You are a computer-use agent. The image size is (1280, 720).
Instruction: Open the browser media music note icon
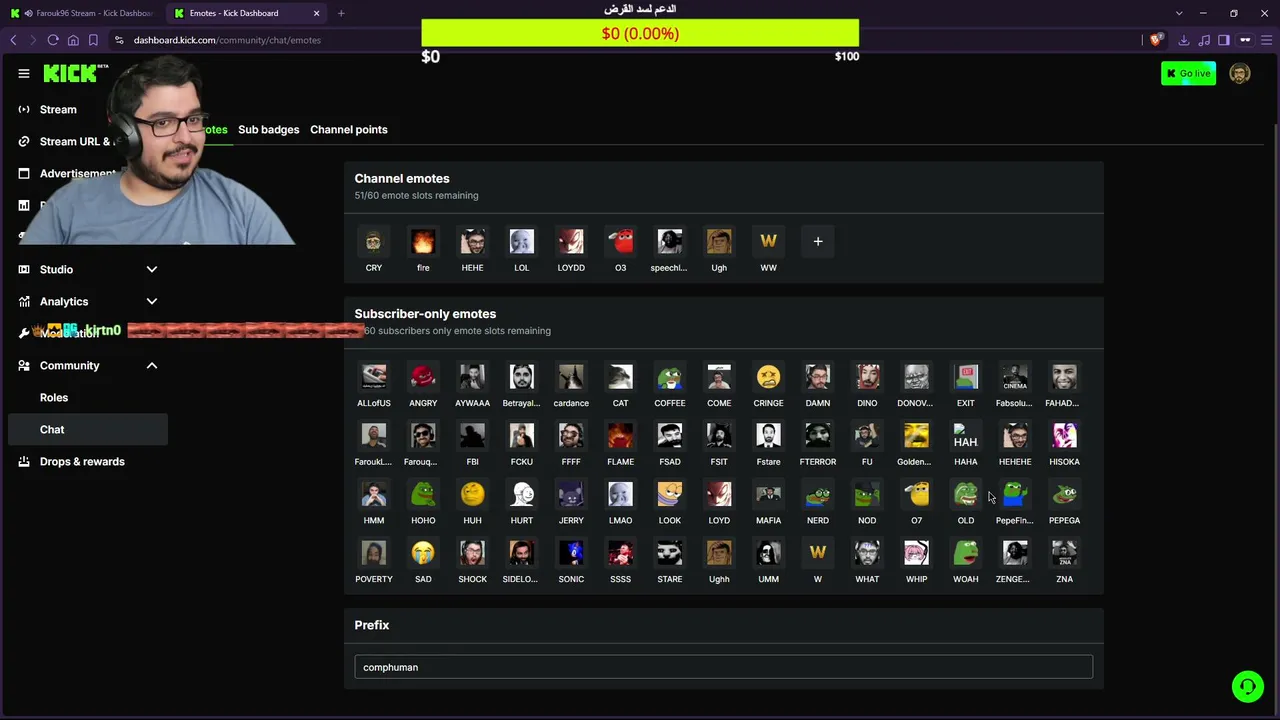click(x=1204, y=40)
